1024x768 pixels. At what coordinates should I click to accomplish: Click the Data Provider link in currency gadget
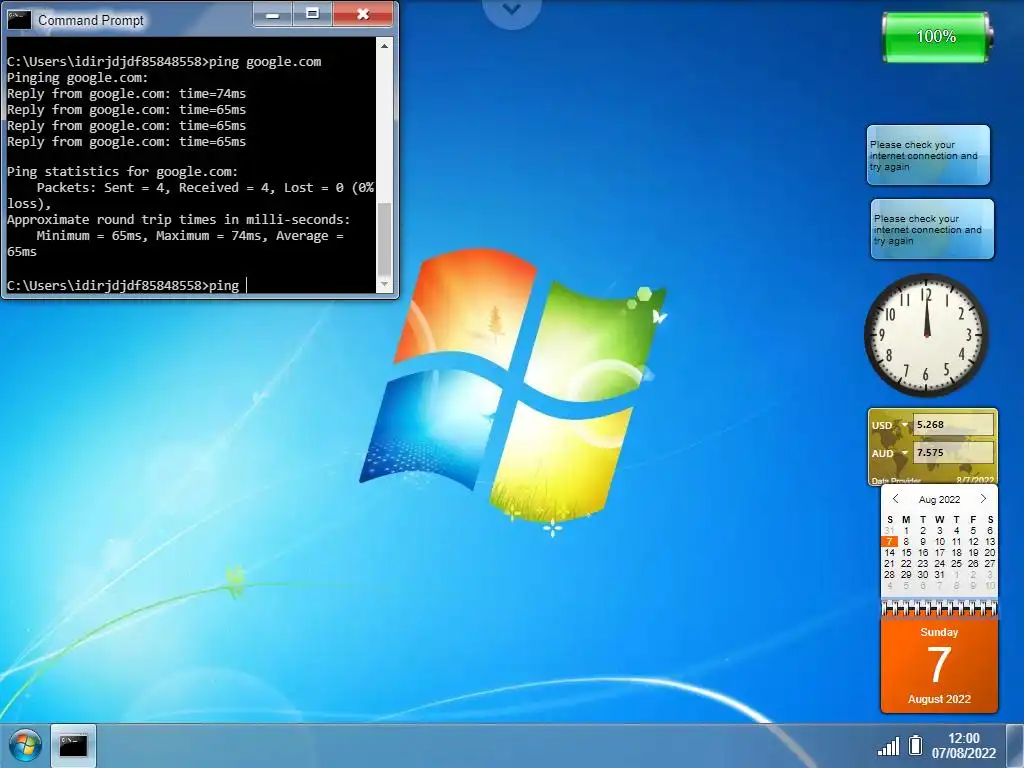(896, 481)
